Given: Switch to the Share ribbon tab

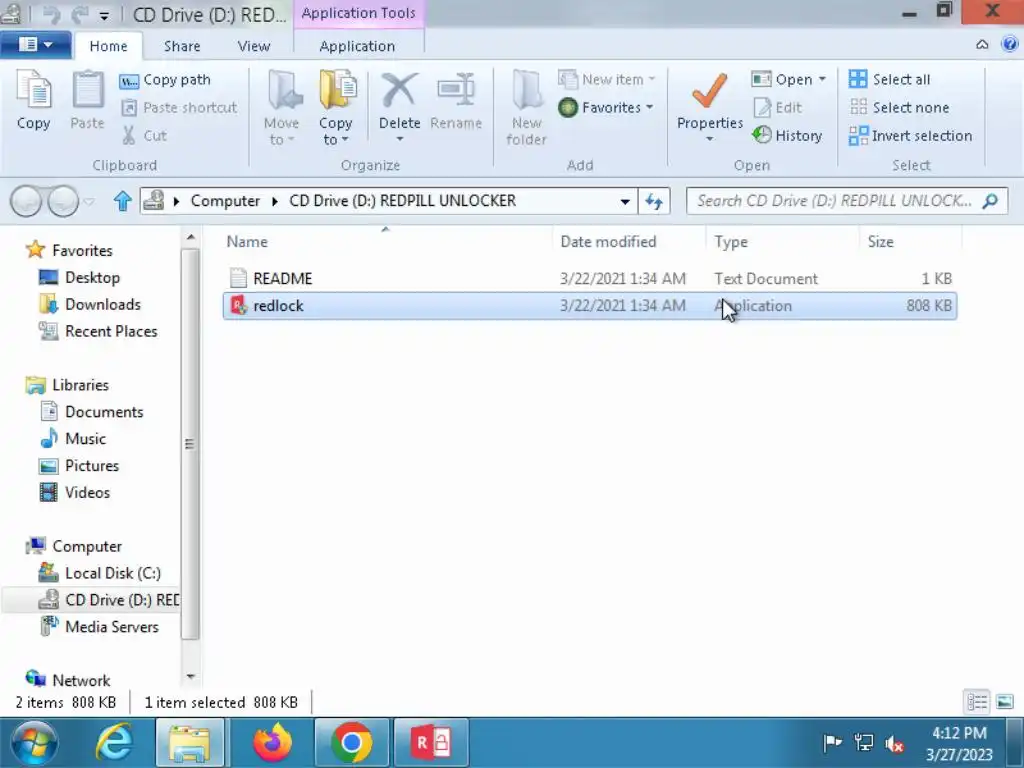Looking at the screenshot, I should coord(182,46).
